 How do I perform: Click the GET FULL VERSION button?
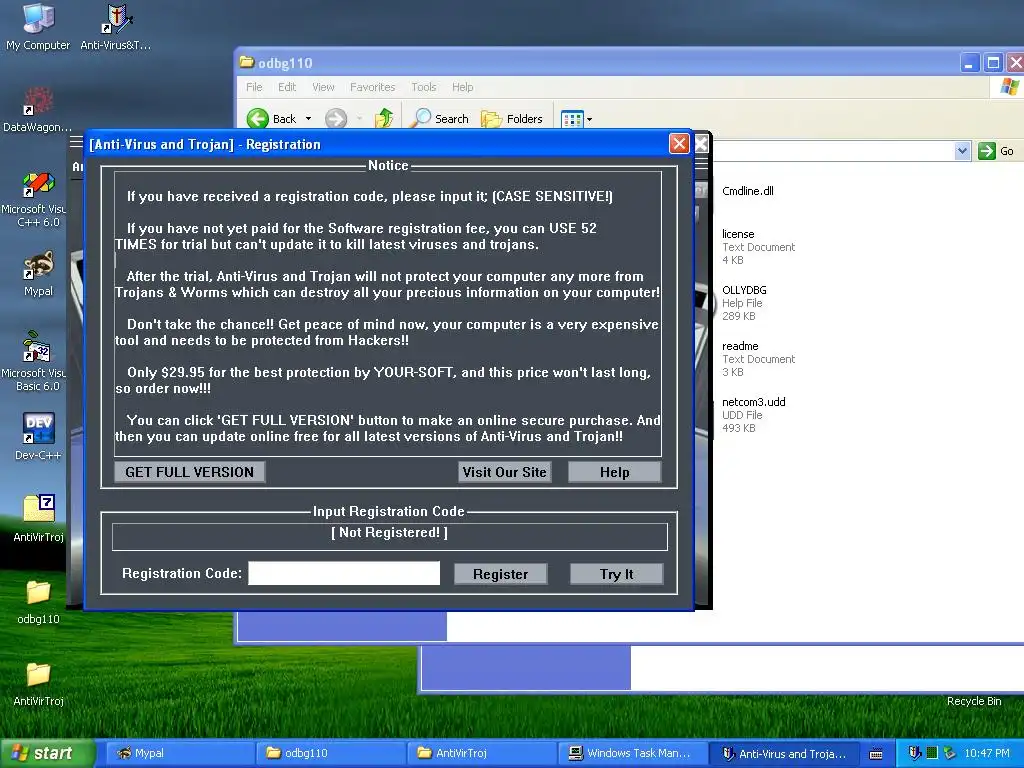[x=189, y=472]
